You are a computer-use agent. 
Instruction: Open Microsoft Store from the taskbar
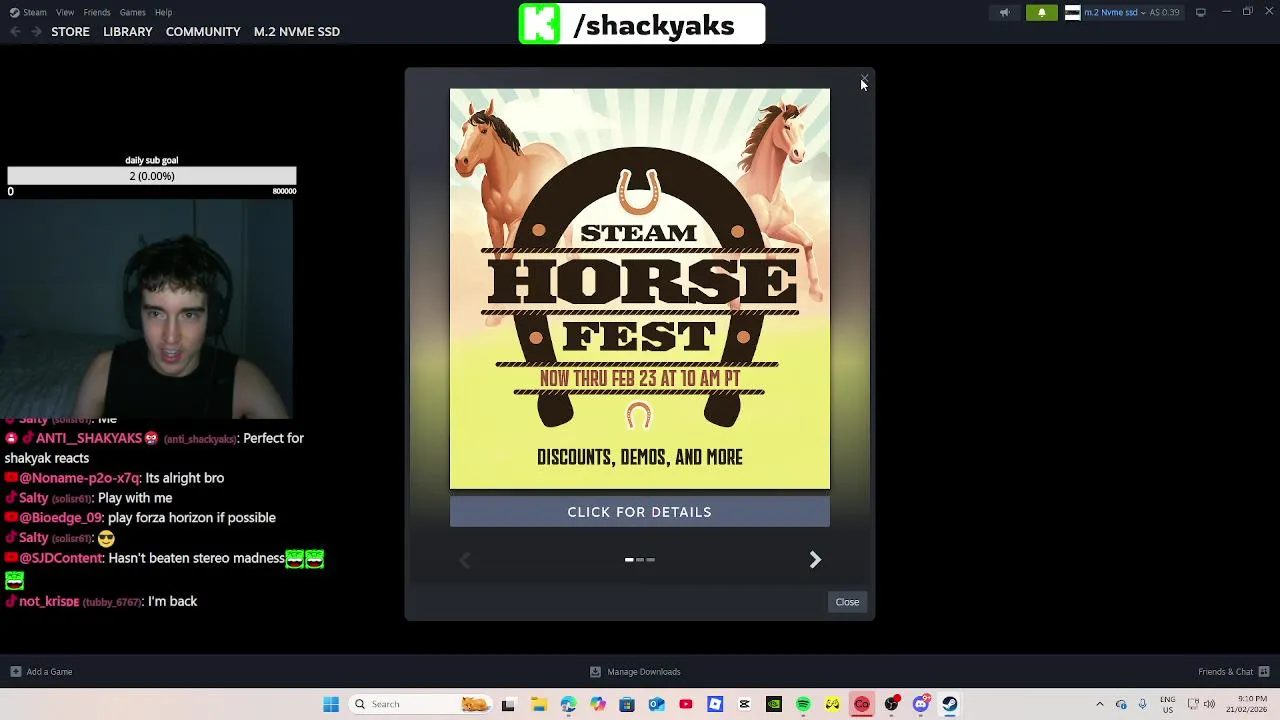tap(627, 704)
